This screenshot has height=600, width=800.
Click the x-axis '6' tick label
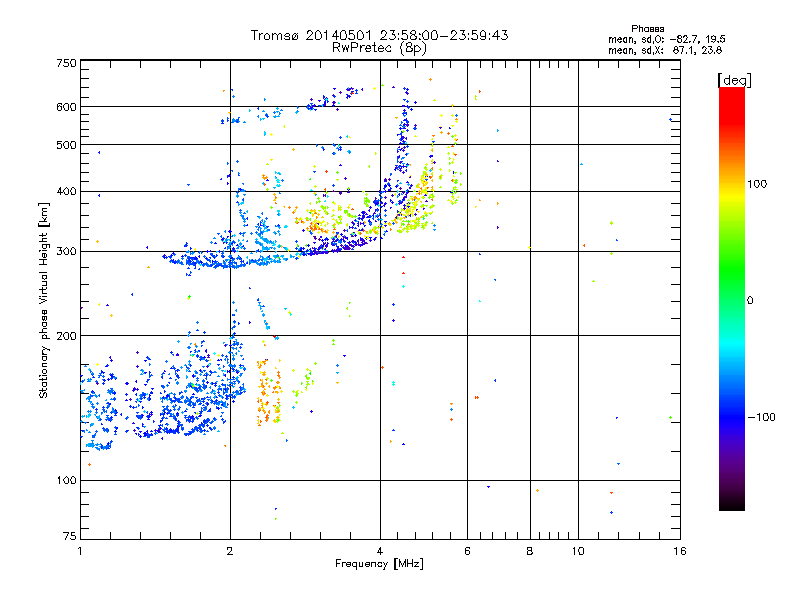pyautogui.click(x=467, y=551)
